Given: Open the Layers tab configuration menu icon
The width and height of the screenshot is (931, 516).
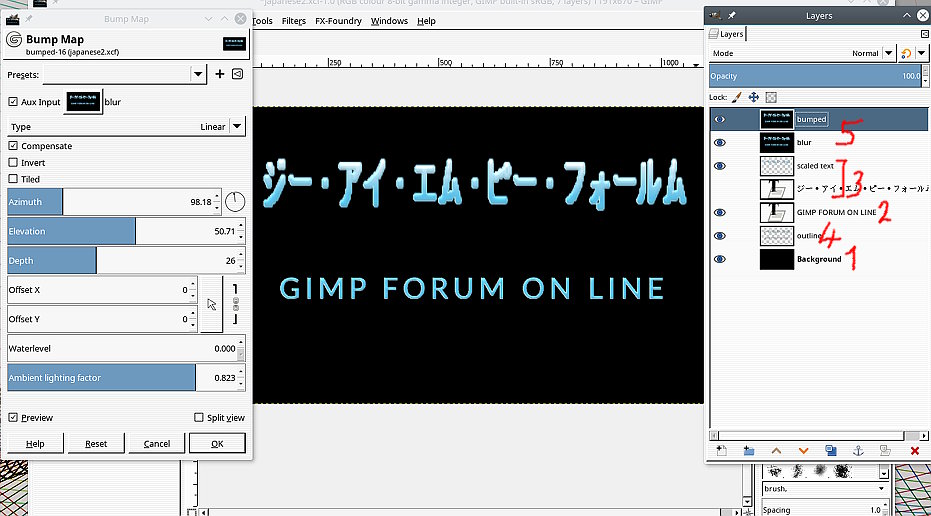Looking at the screenshot, I should pos(924,34).
